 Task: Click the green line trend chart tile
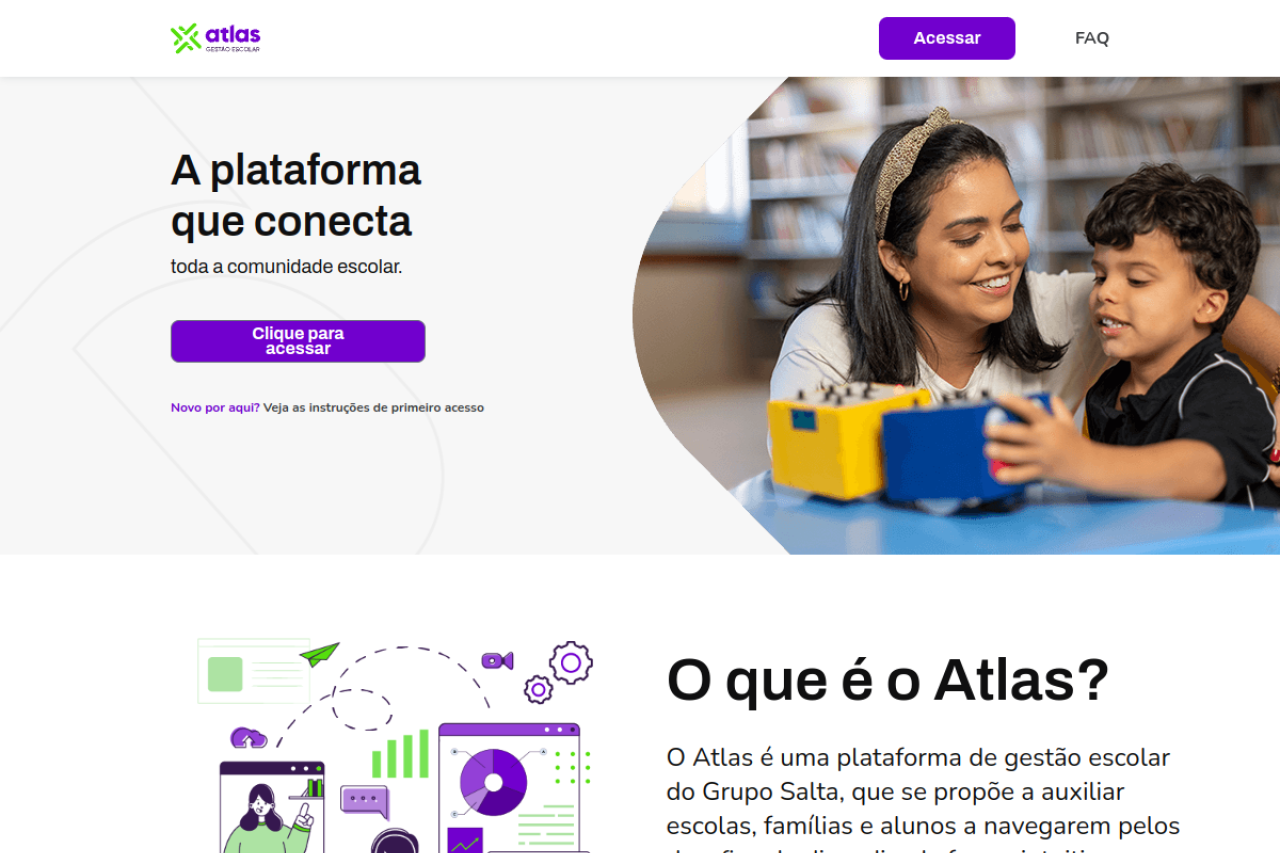(465, 840)
